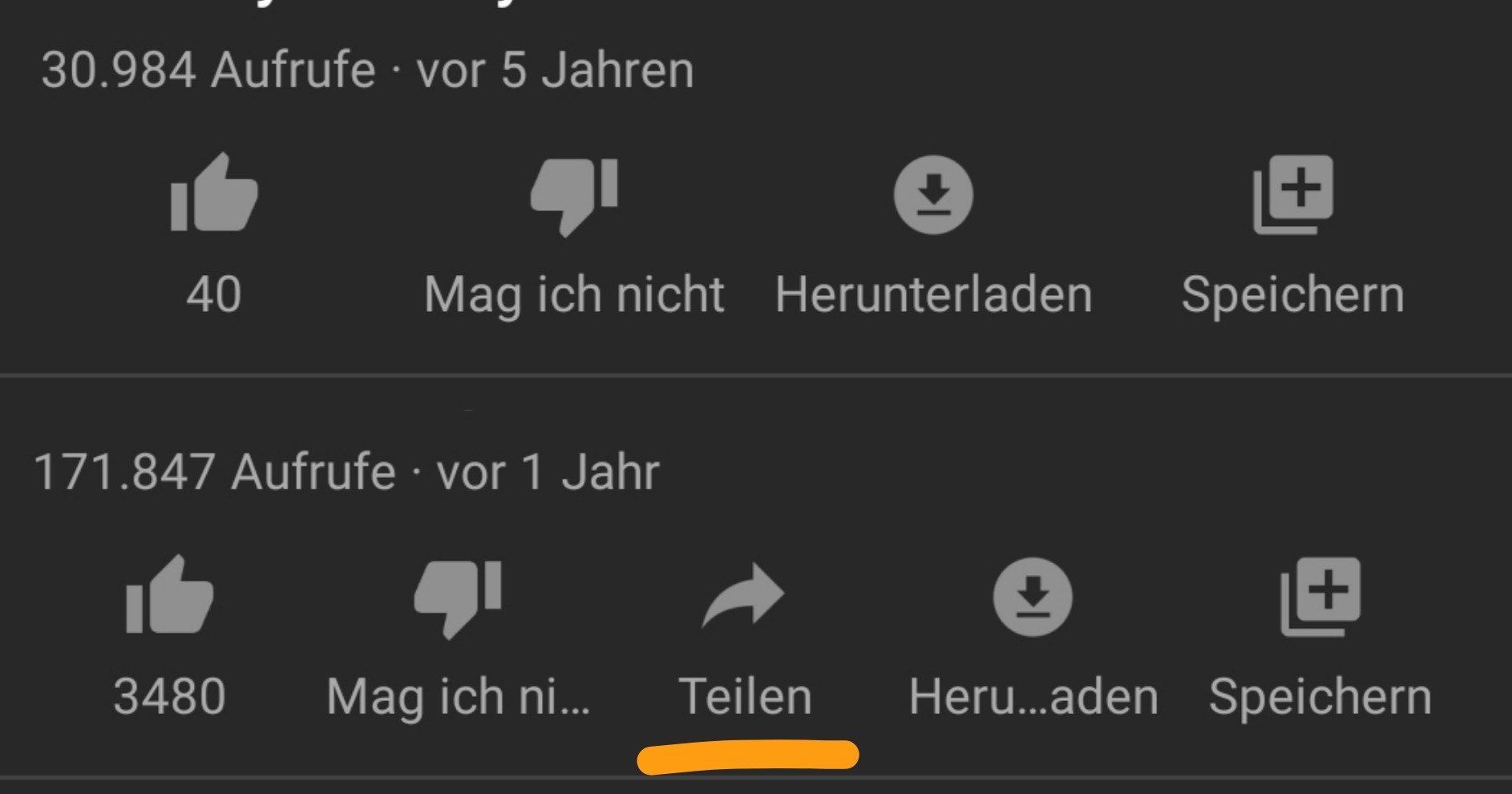Image resolution: width=1512 pixels, height=794 pixels.
Task: Tap the '3480' like count
Action: pos(169,695)
